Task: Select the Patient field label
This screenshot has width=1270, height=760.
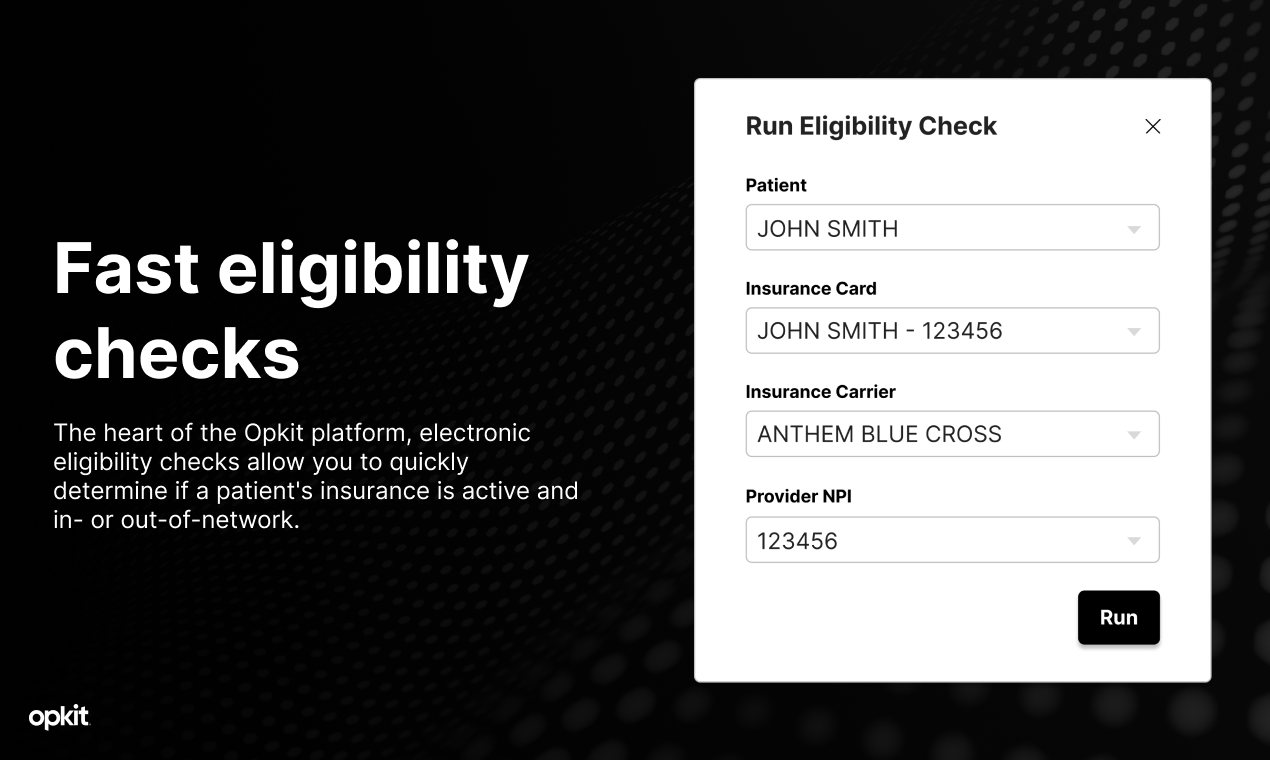Action: 776,185
